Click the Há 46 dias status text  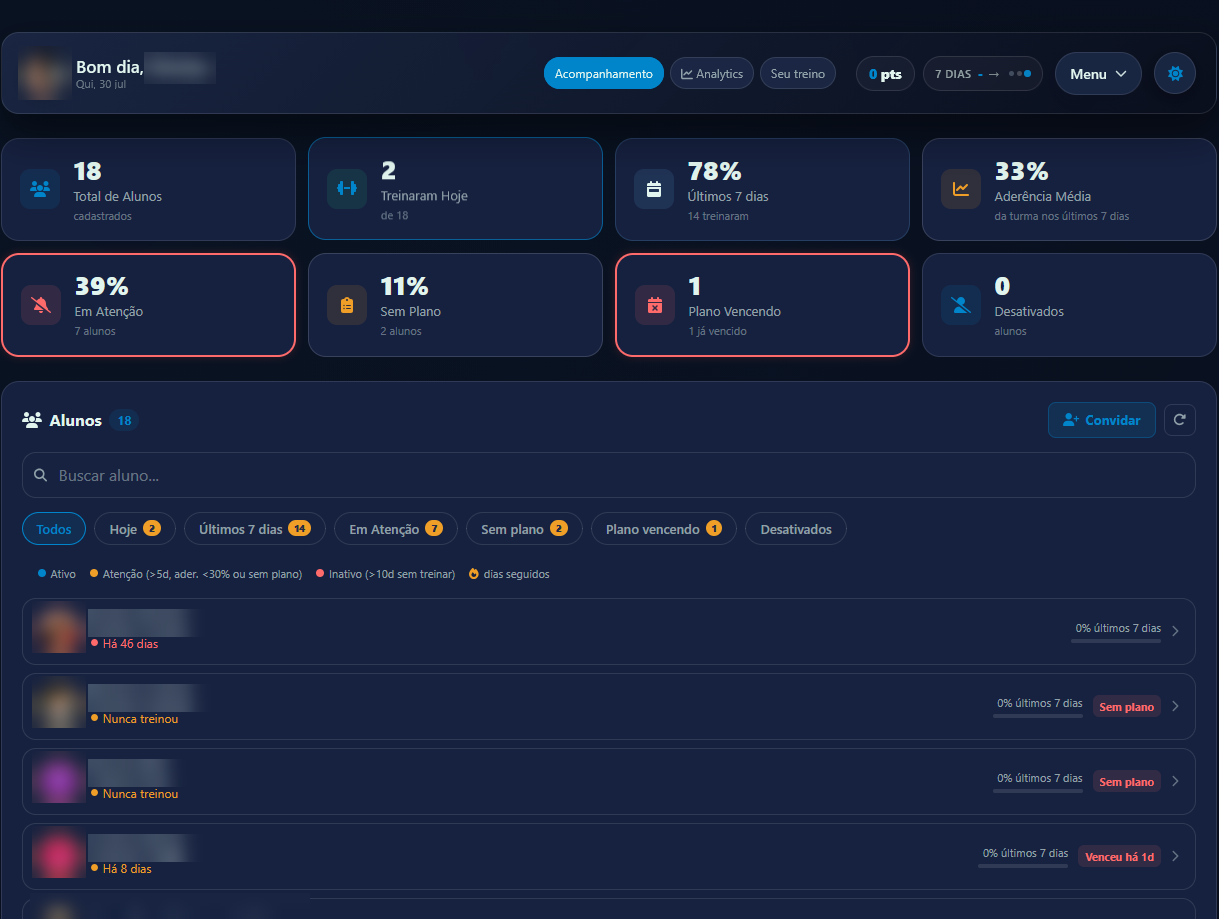click(x=130, y=644)
